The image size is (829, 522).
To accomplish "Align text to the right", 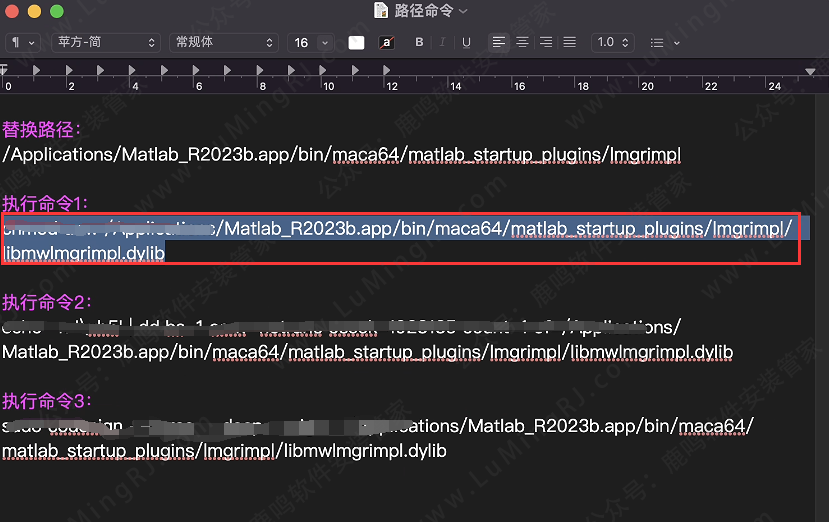I will coord(546,42).
